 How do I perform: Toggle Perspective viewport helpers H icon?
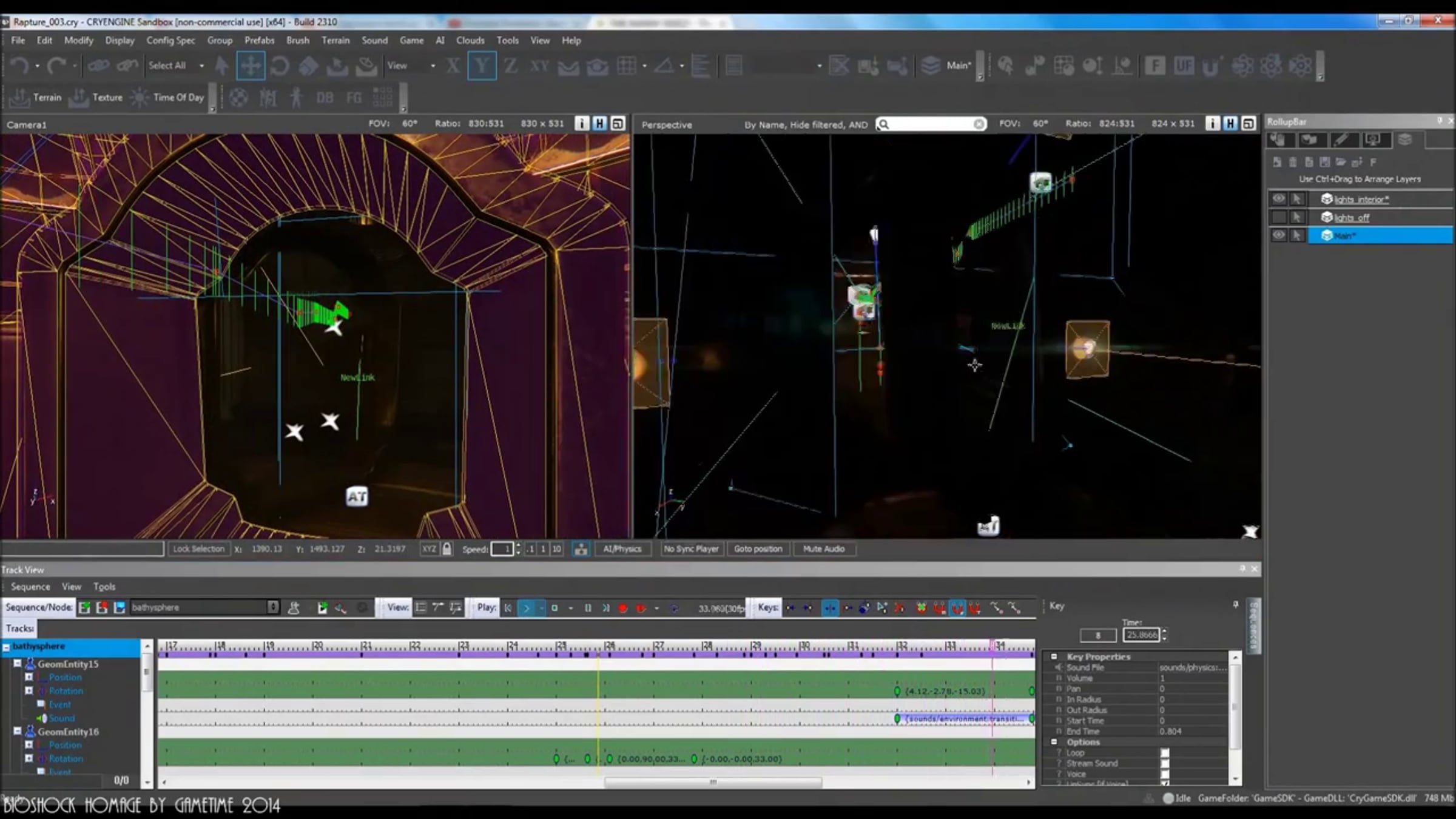point(1230,124)
